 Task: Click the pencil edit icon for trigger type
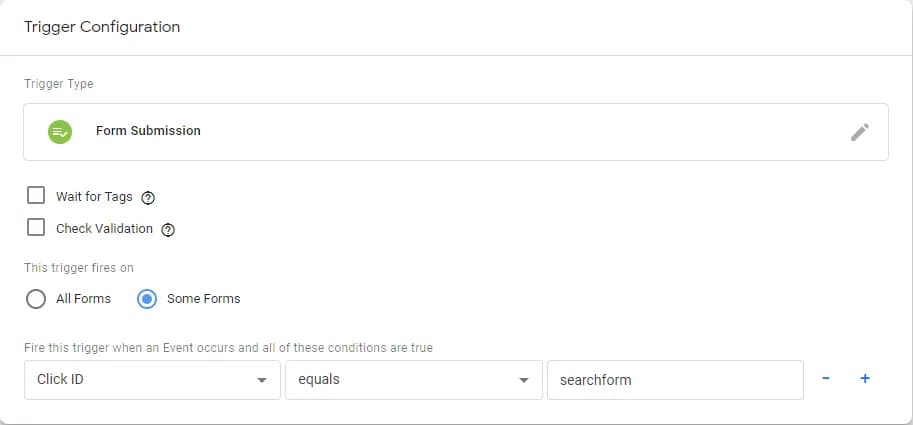(860, 132)
